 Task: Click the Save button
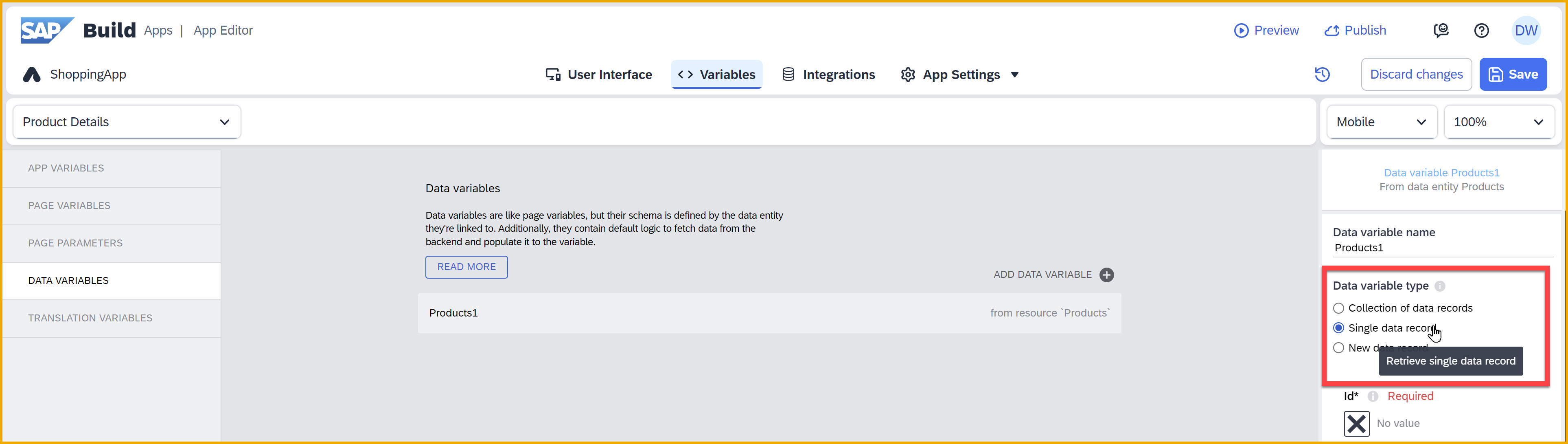(x=1513, y=74)
